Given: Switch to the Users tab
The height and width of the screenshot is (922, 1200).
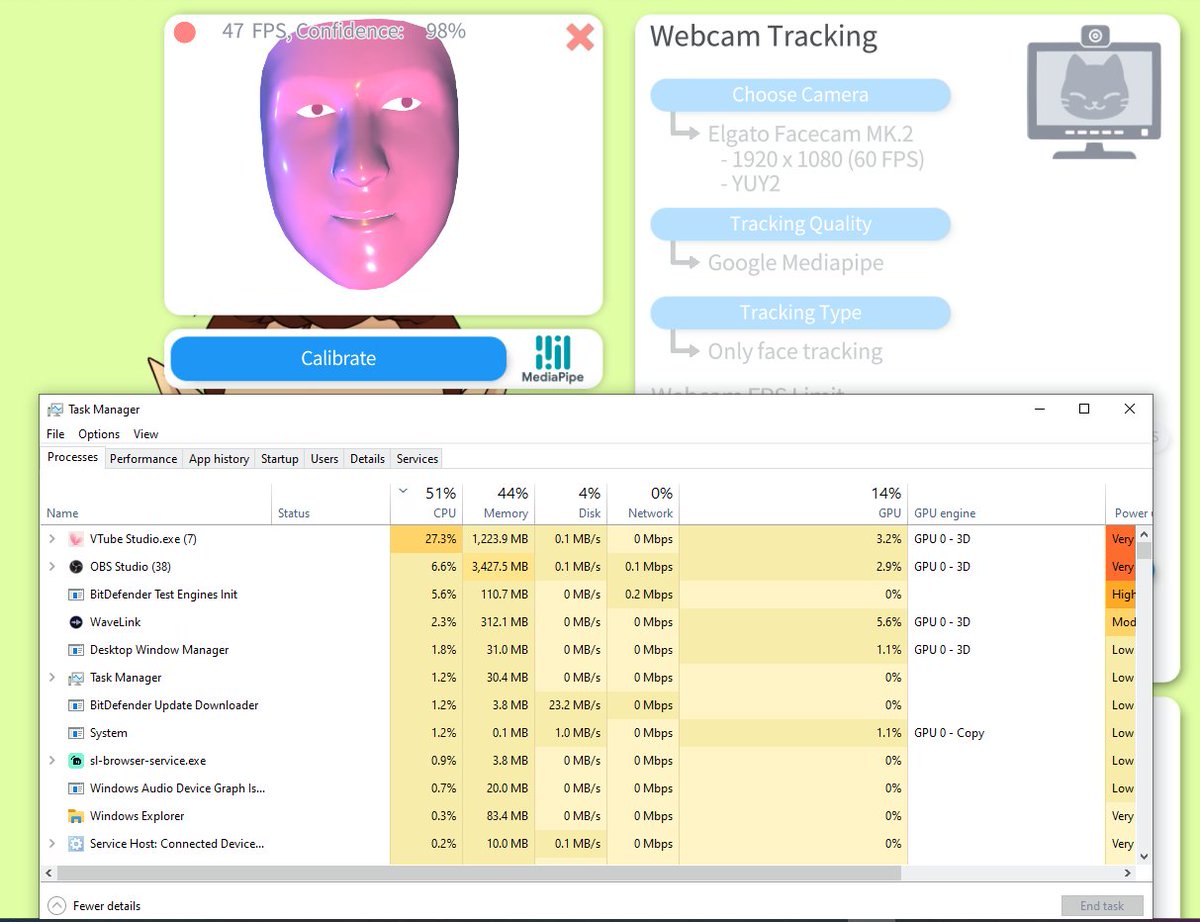Looking at the screenshot, I should (x=324, y=459).
